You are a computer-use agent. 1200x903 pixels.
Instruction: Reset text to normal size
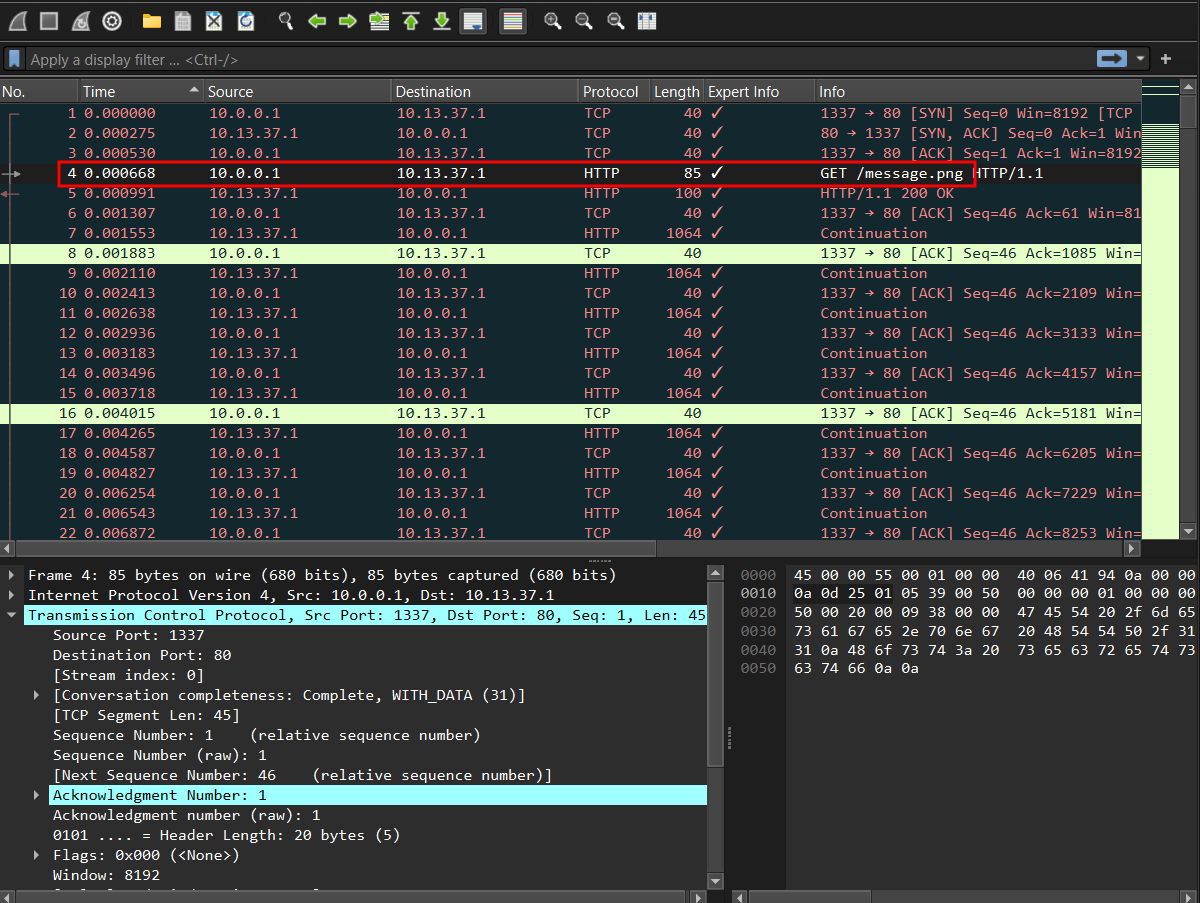616,20
